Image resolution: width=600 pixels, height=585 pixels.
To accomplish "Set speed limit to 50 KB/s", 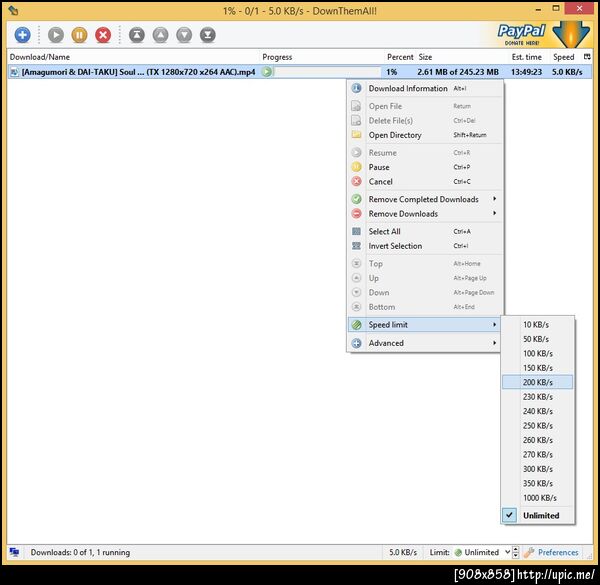I will pyautogui.click(x=537, y=339).
